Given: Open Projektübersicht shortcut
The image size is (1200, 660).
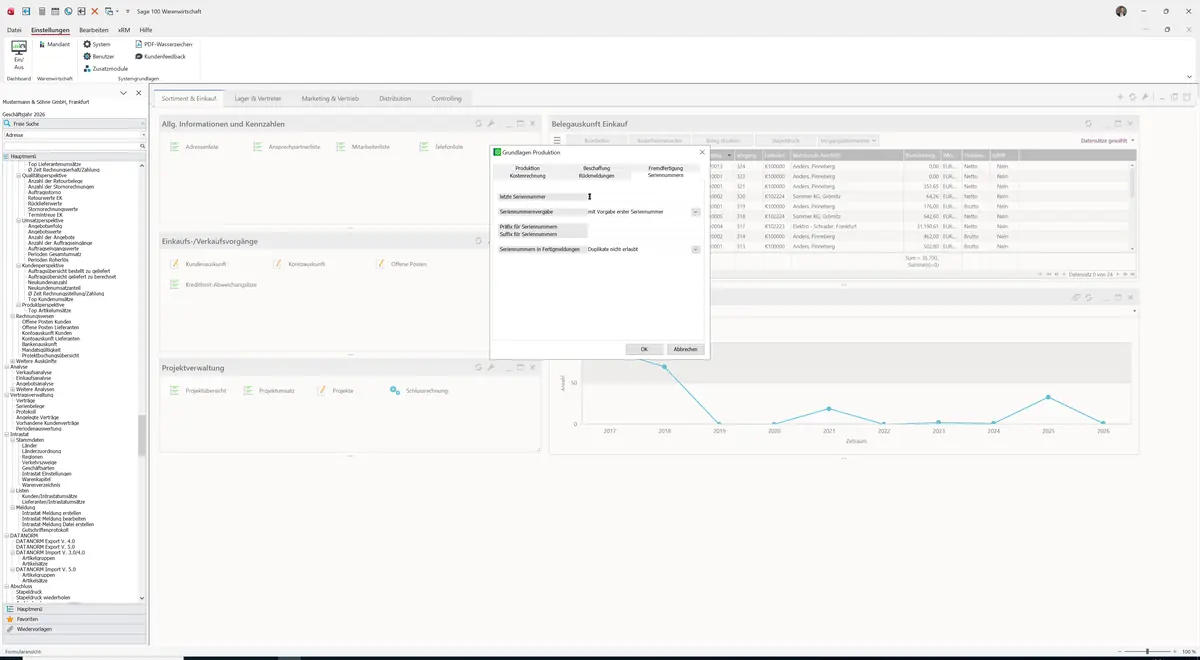Looking at the screenshot, I should click(x=198, y=390).
